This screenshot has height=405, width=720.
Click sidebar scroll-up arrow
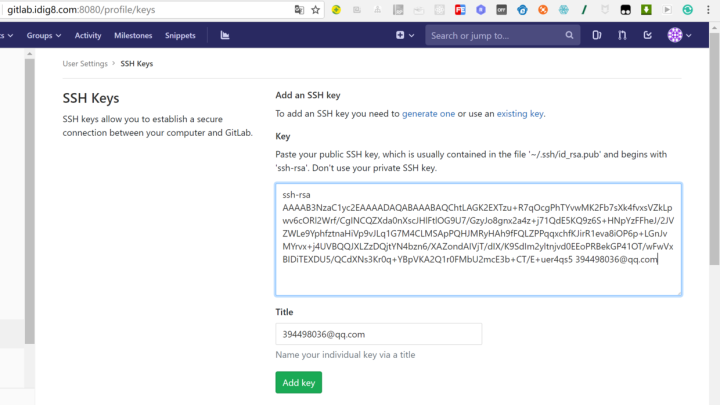(29, 54)
